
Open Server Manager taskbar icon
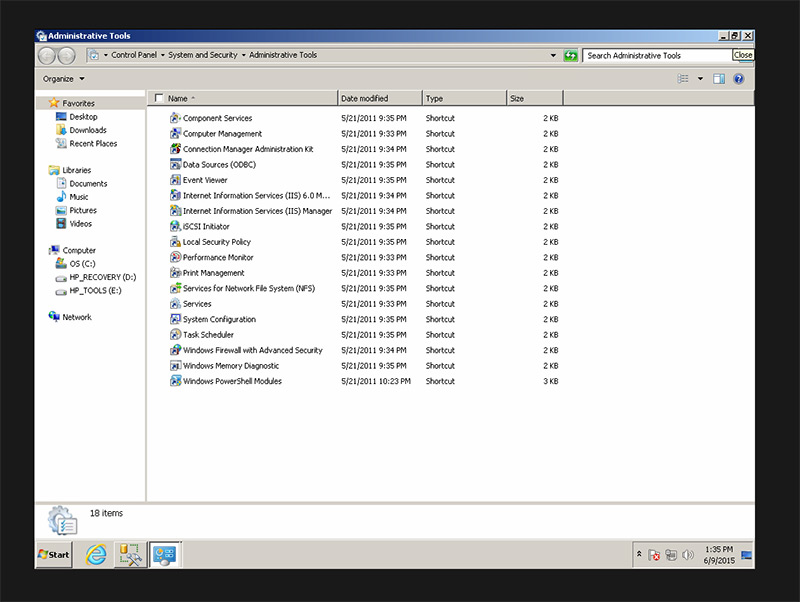coord(130,555)
